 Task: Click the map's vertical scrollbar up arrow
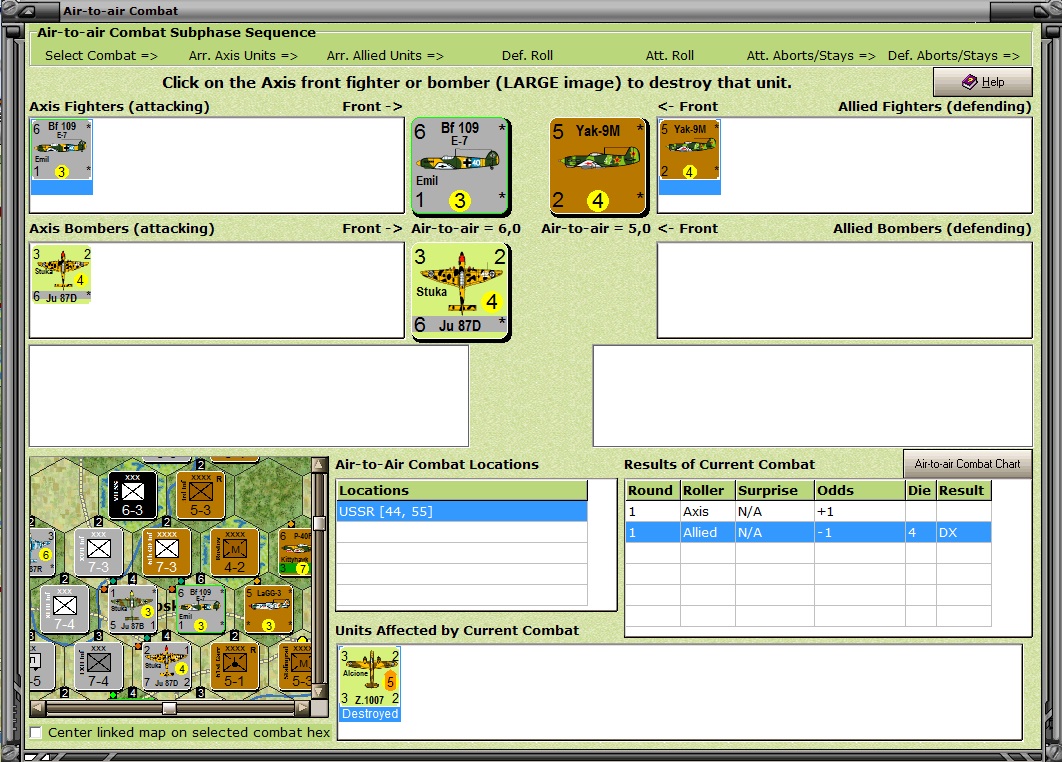coord(319,464)
